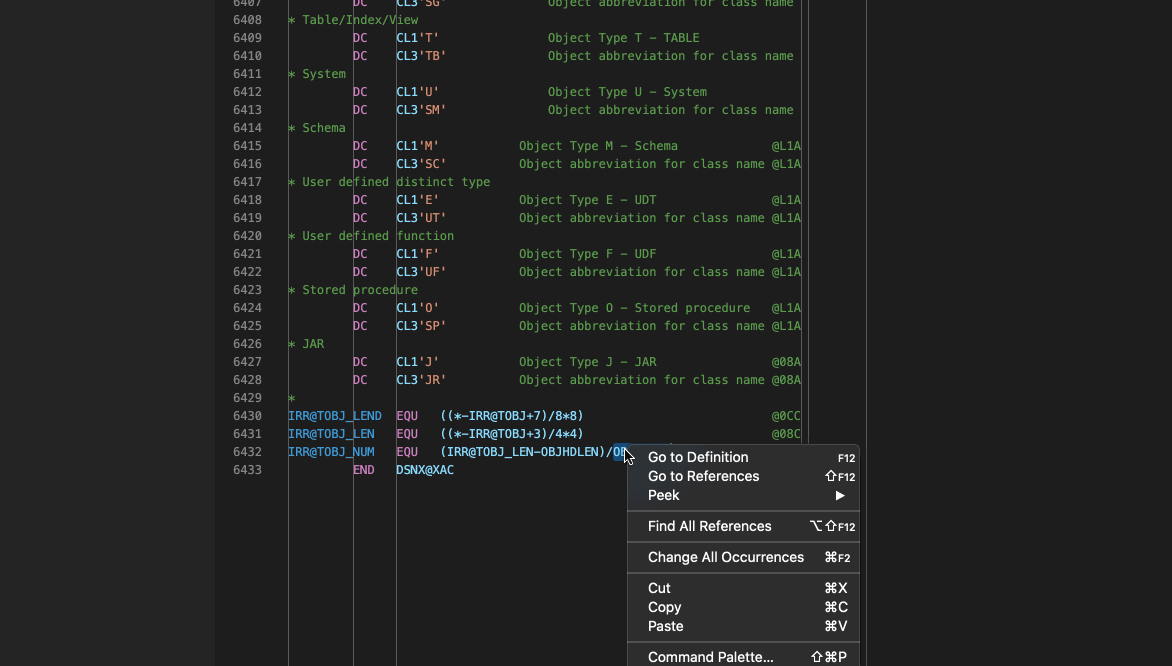
Task: Click the @0CC marker on line 6430
Action: (x=786, y=416)
